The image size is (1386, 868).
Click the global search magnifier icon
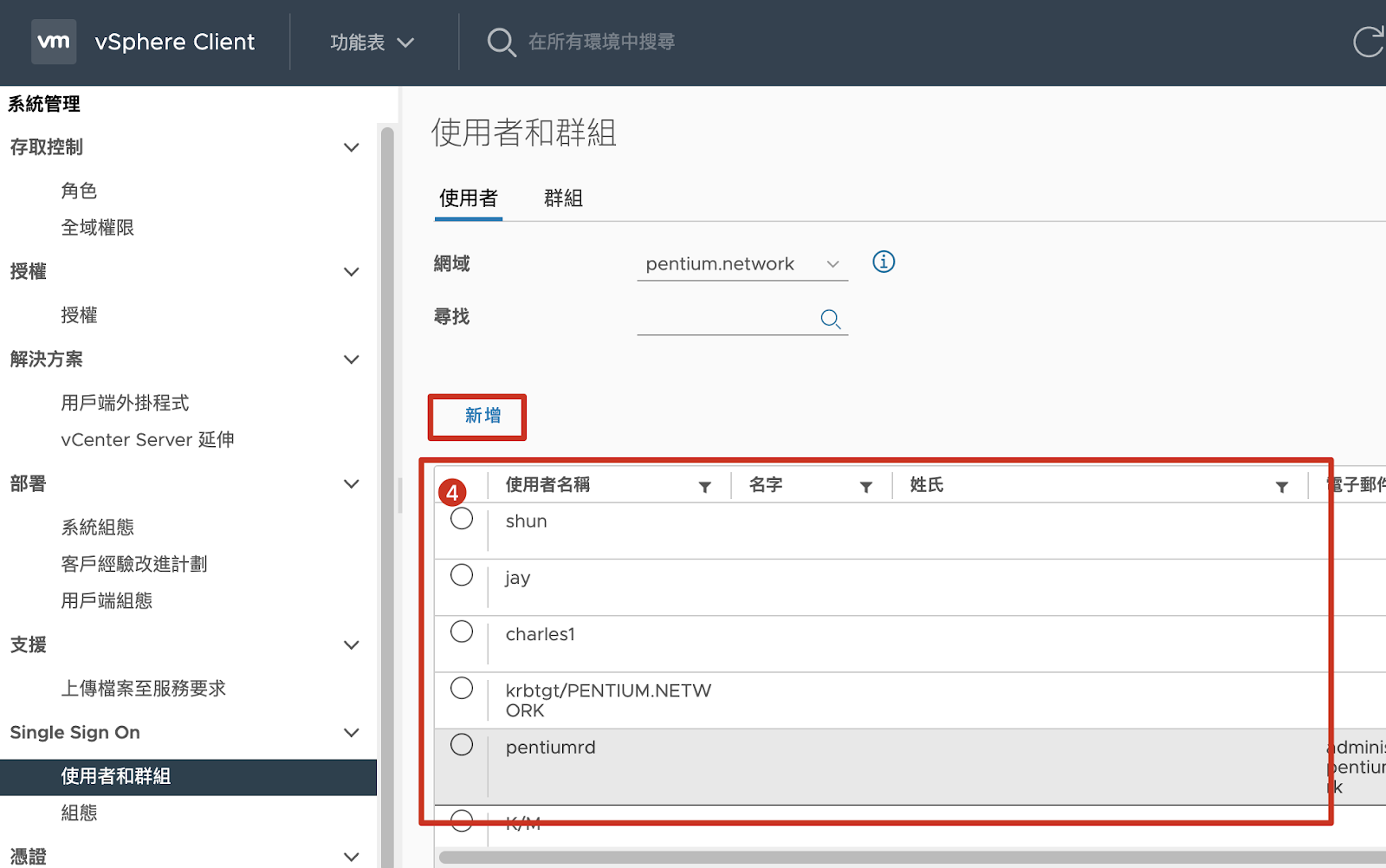(x=501, y=42)
